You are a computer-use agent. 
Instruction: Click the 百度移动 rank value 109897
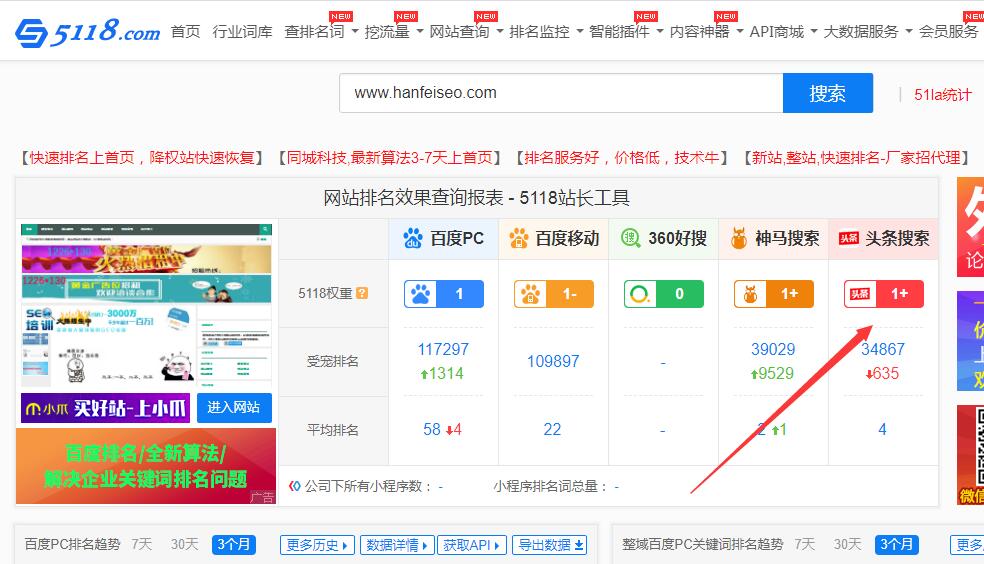click(x=553, y=361)
